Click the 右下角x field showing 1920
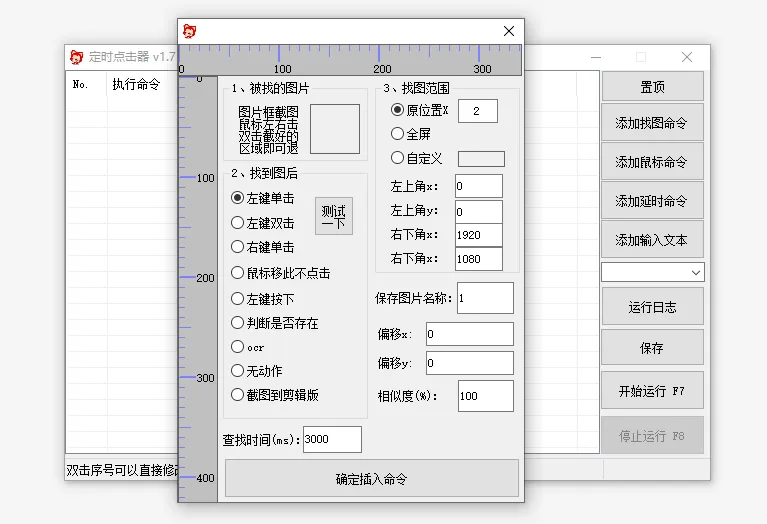The height and width of the screenshot is (524, 767). [479, 235]
